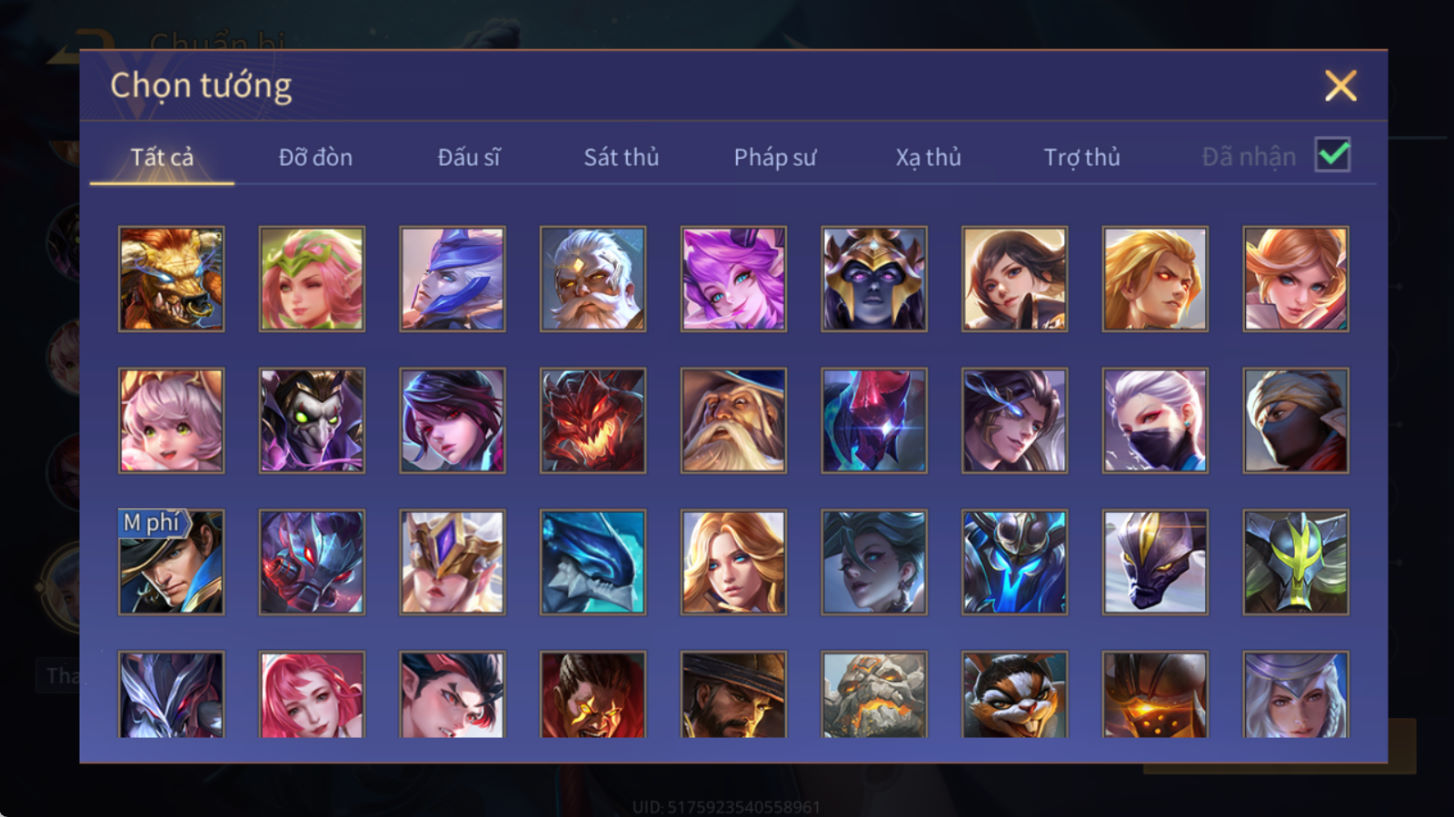Show the 'Pháp sư' hero category
Viewport: 1454px width, 817px height.
pos(775,157)
